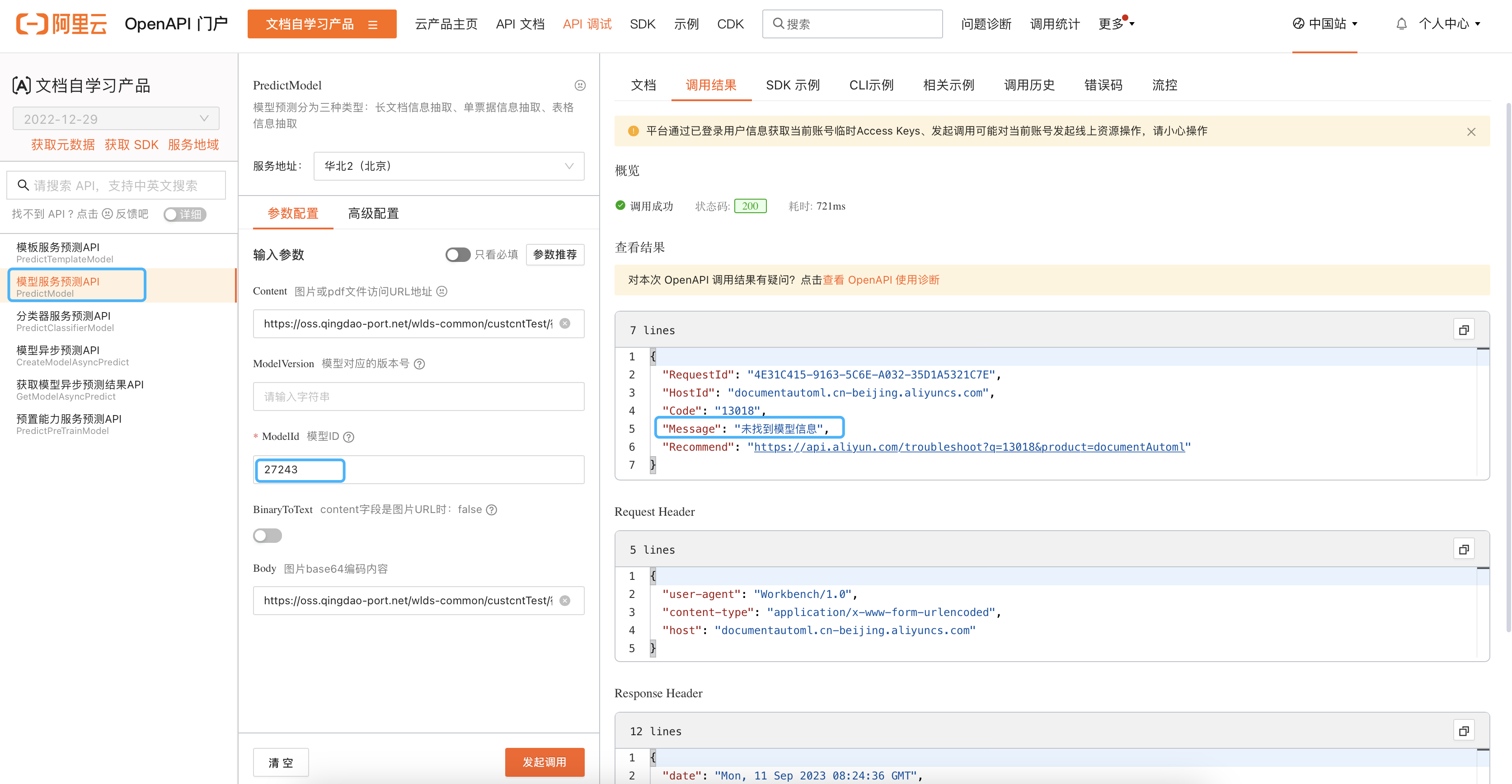Screen dimensions: 1512x784
Task: Click the 服务地域 link
Action: point(193,145)
